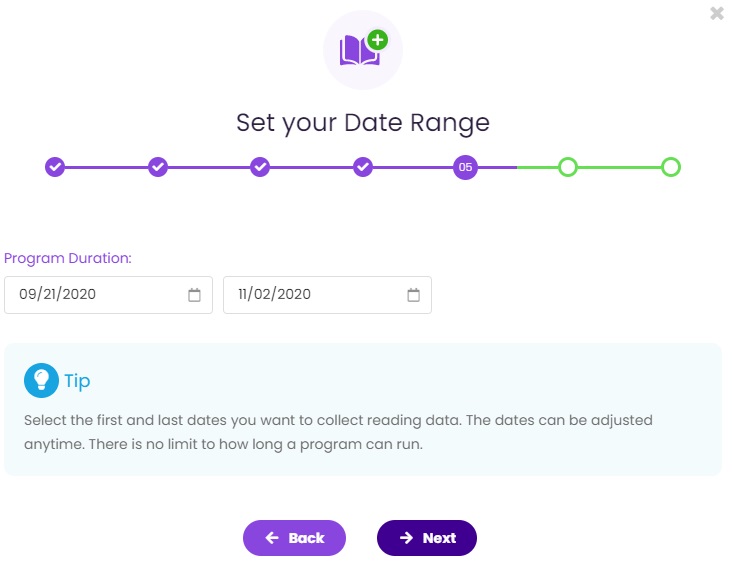Go back with the Back button
This screenshot has height=569, width=733.
click(x=294, y=538)
